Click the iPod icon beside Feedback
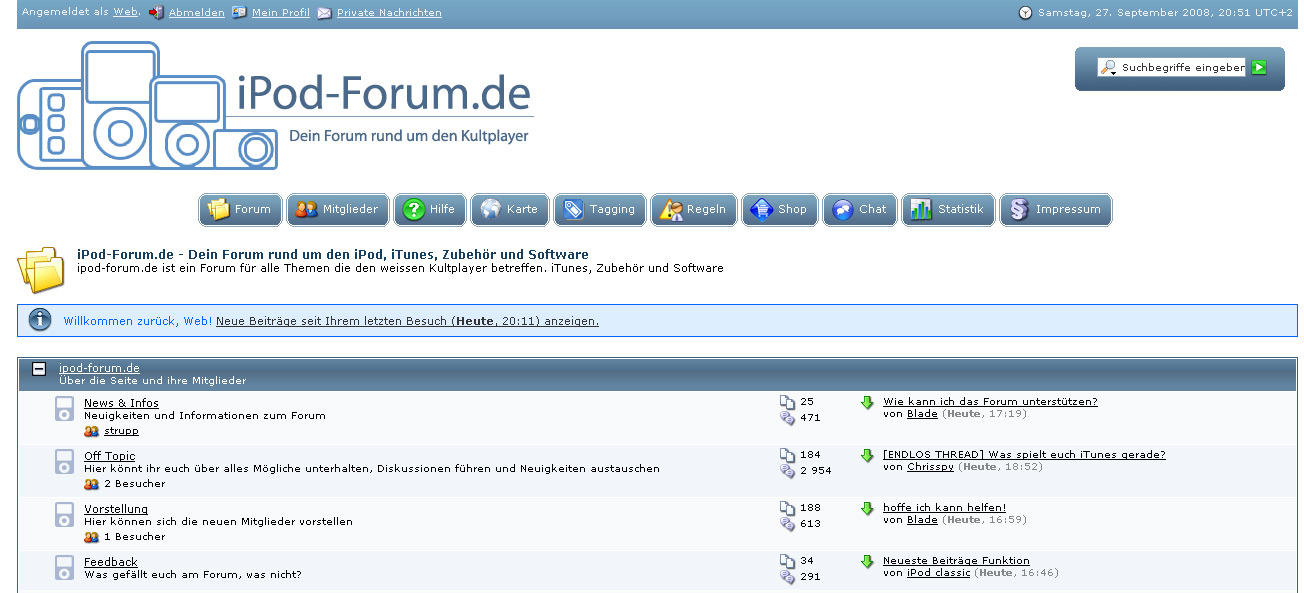 [64, 567]
